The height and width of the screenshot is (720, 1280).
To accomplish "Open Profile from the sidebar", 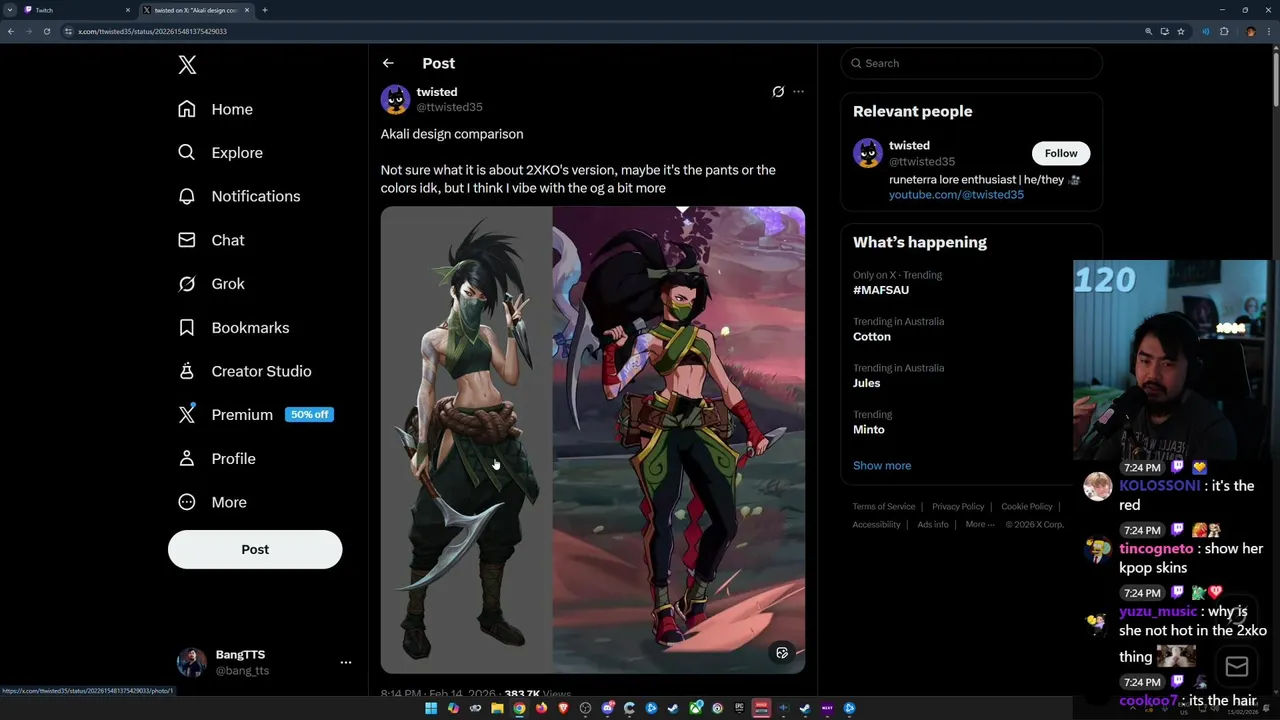I will [x=216, y=458].
